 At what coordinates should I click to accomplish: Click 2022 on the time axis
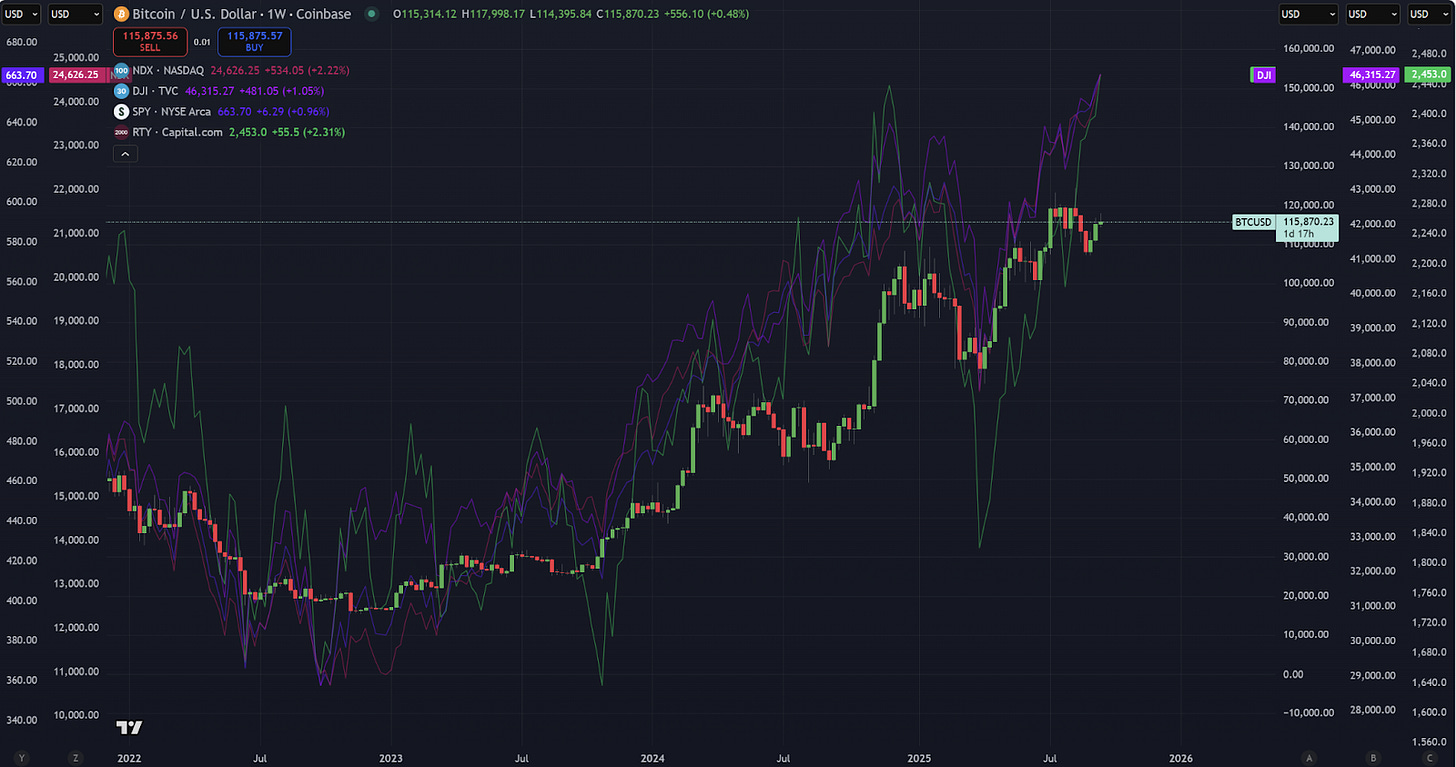click(128, 757)
